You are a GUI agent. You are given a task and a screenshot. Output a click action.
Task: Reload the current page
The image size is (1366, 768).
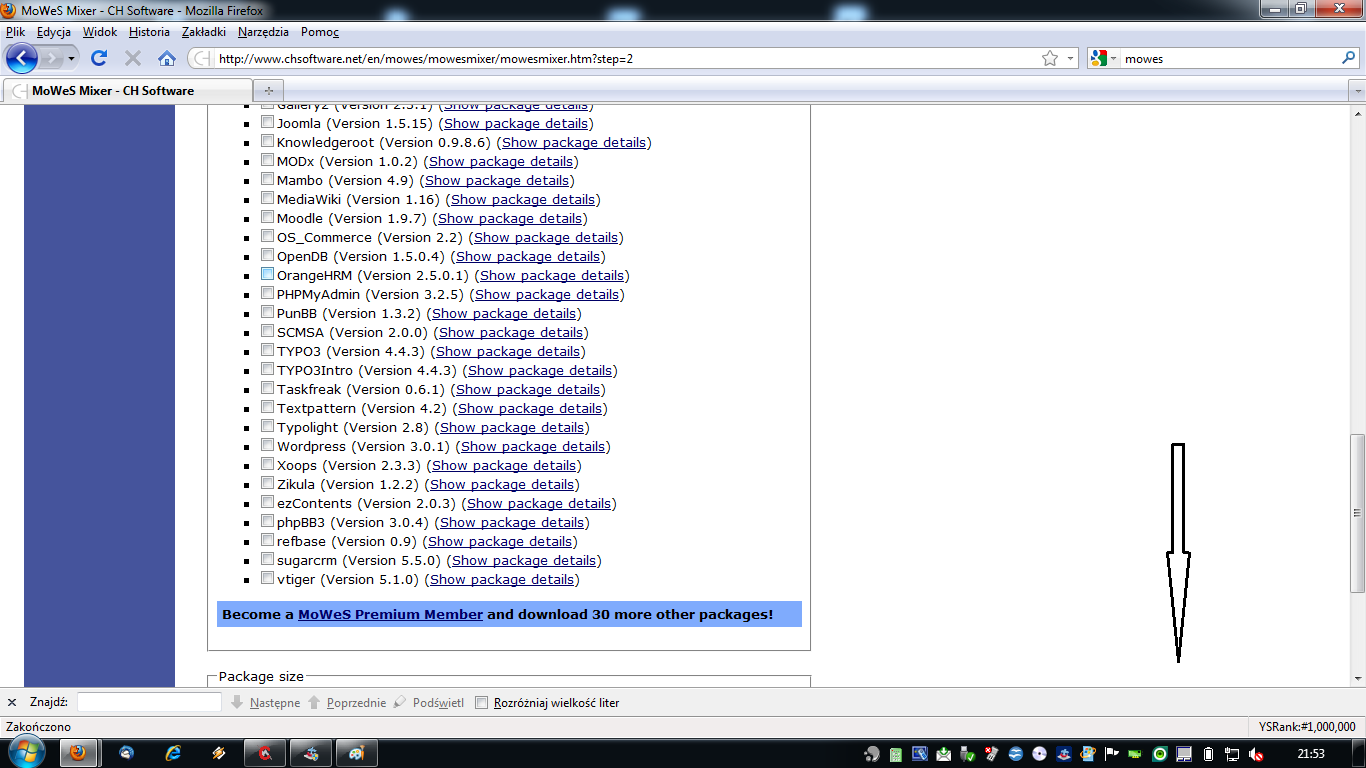pyautogui.click(x=99, y=58)
